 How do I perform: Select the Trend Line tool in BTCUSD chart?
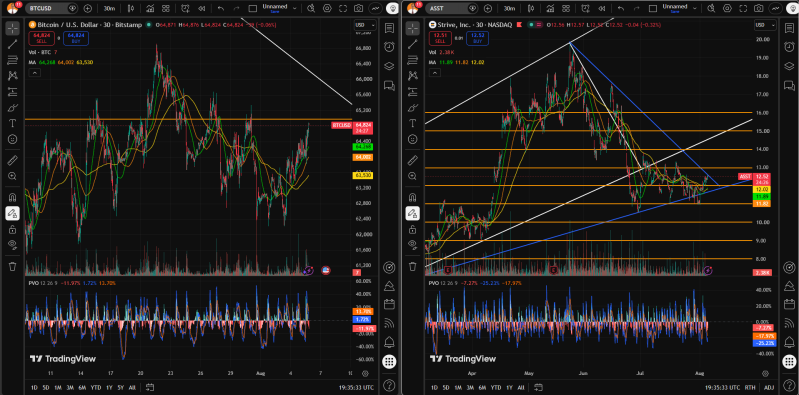click(13, 44)
